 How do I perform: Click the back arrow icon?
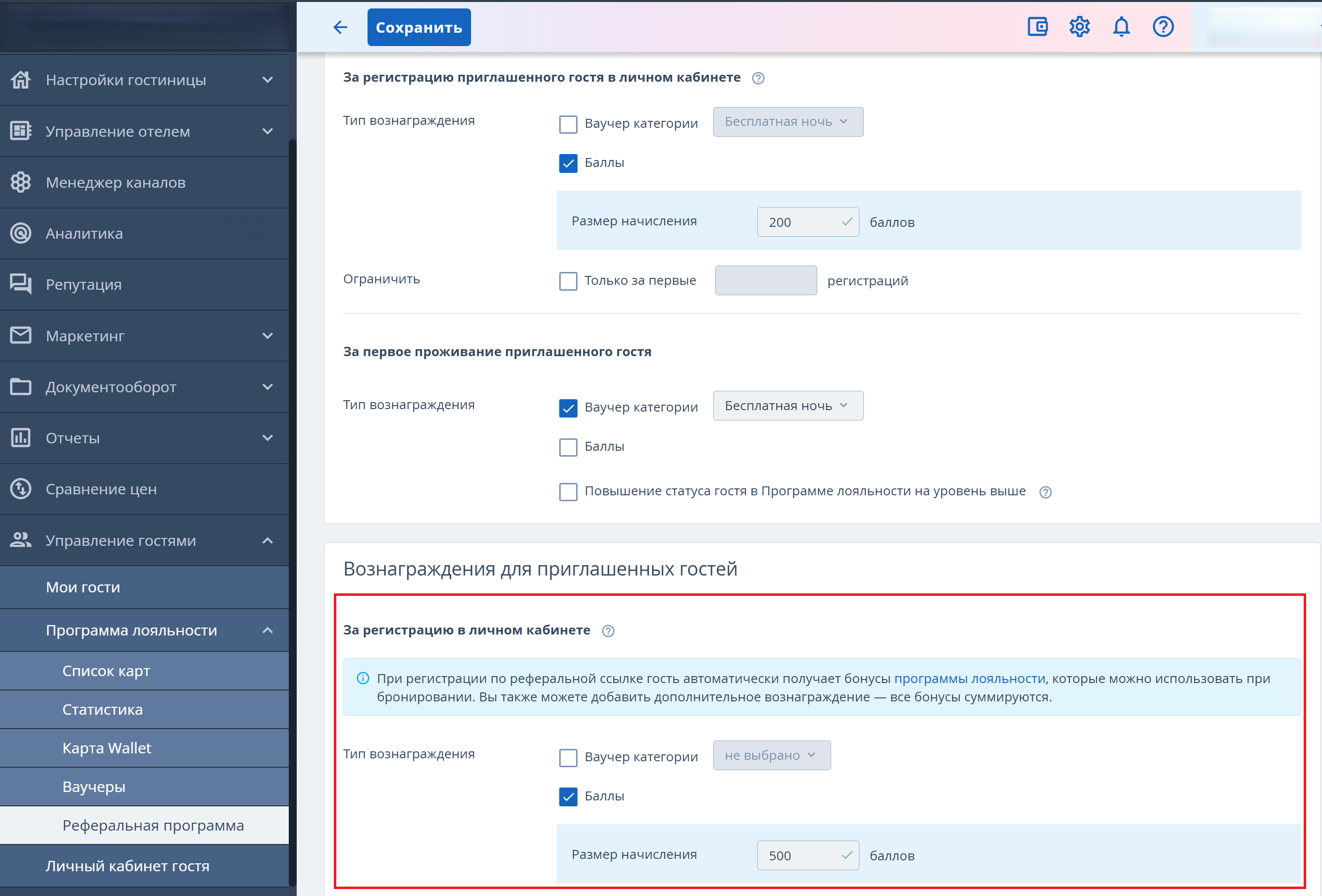click(340, 27)
